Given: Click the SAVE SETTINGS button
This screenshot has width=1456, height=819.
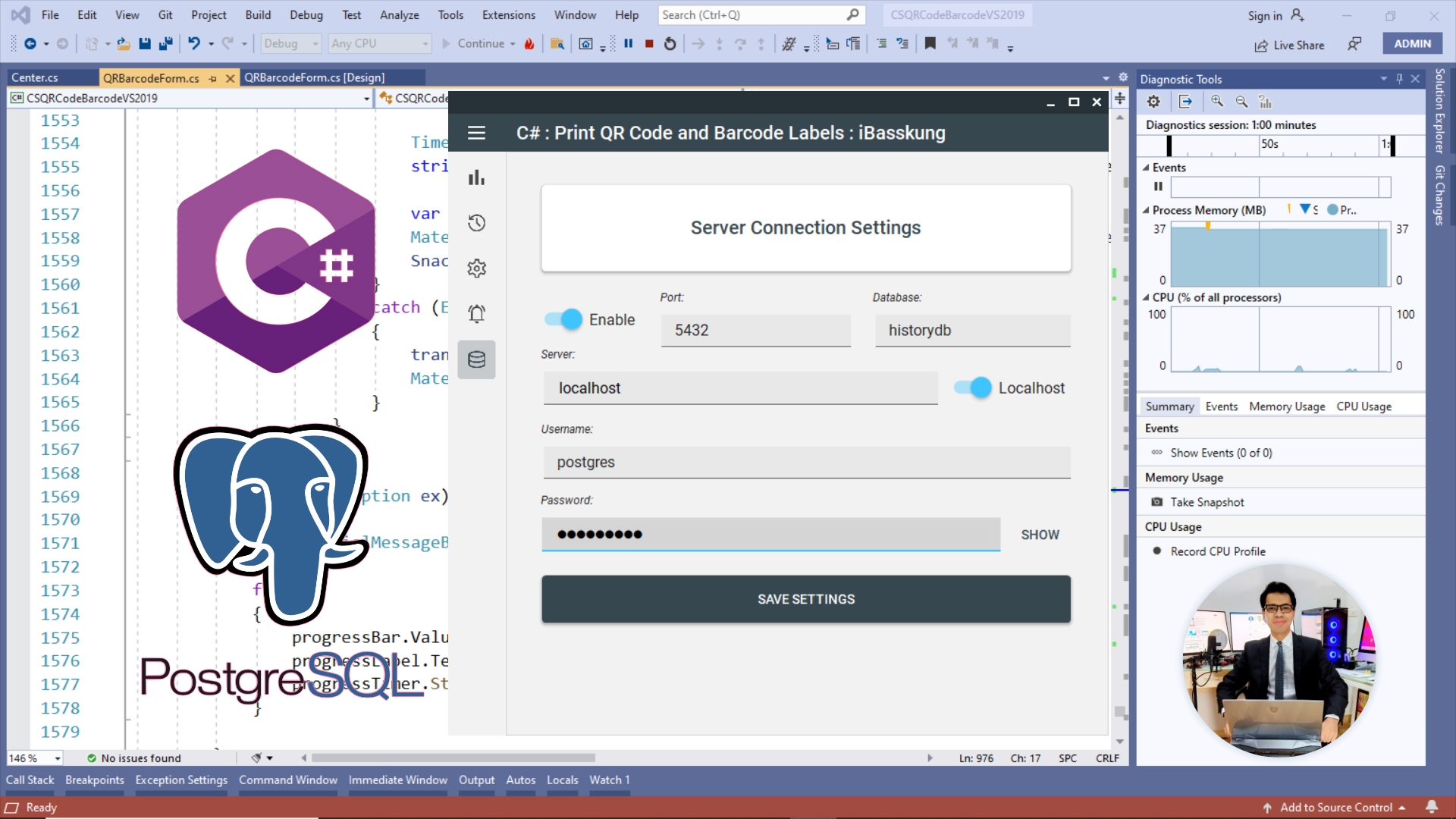Looking at the screenshot, I should coord(806,599).
